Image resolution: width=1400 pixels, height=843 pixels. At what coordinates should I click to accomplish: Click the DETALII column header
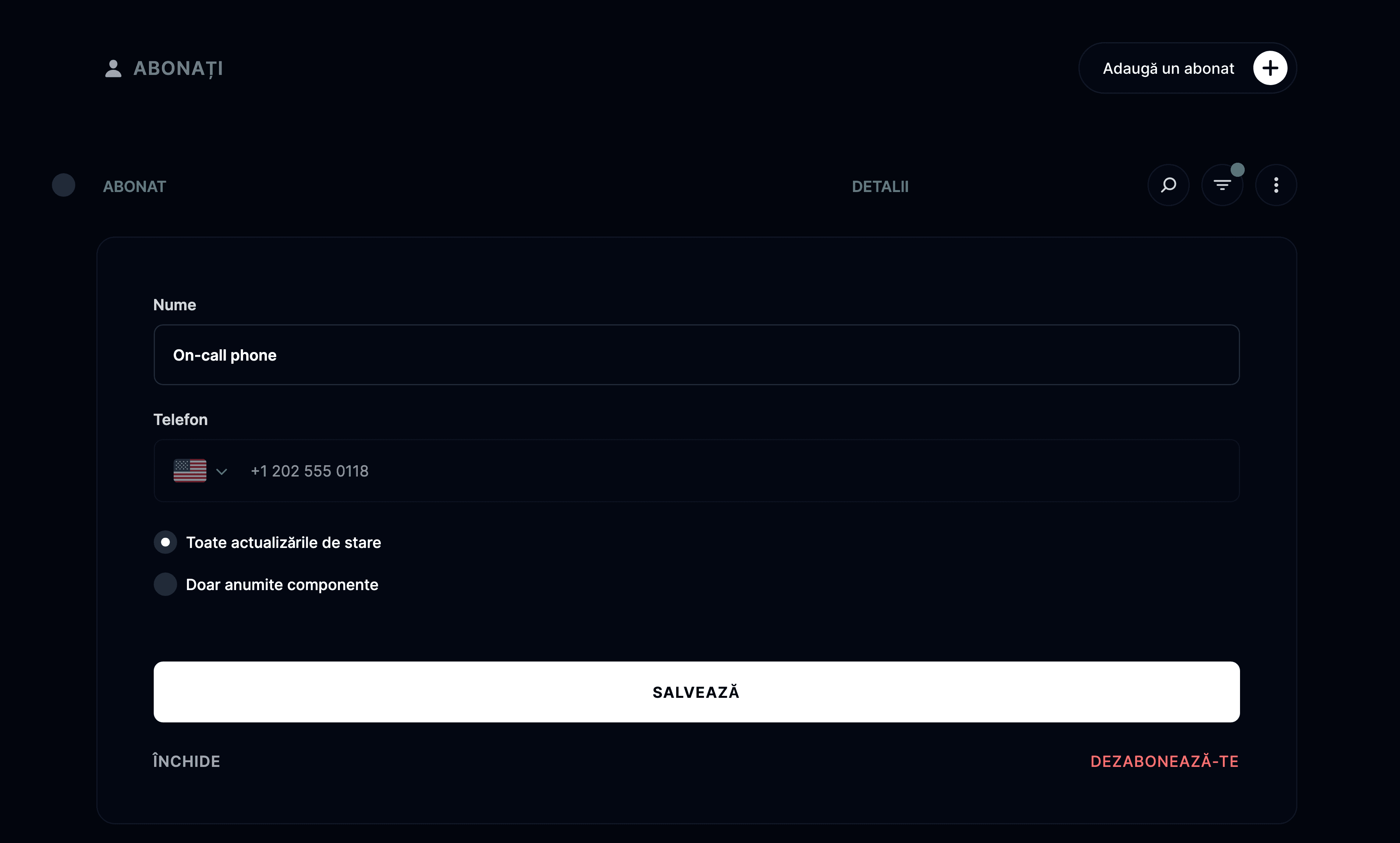[x=880, y=187]
